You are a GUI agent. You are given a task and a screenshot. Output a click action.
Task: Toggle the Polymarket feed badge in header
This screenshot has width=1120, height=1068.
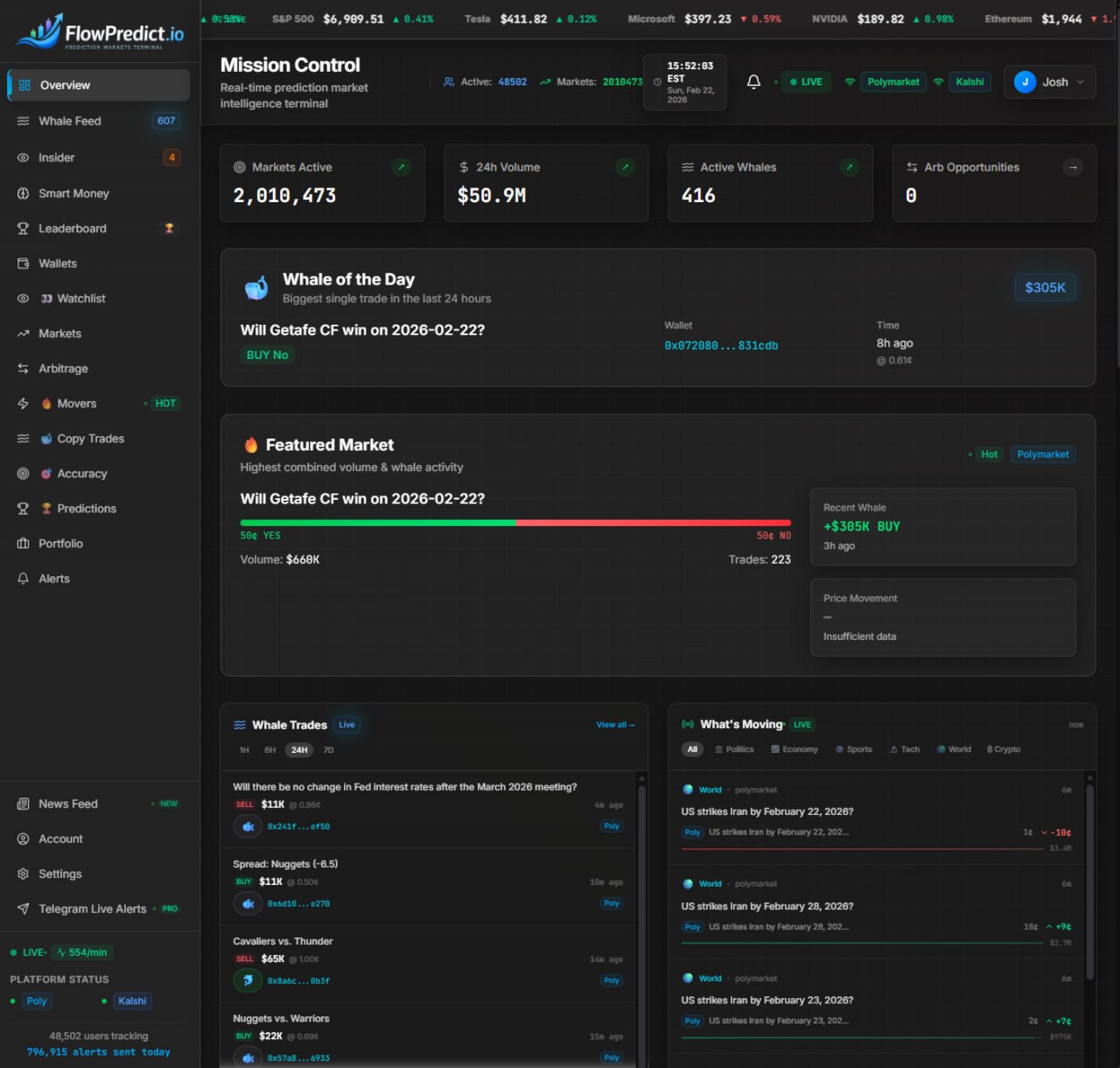tap(892, 81)
